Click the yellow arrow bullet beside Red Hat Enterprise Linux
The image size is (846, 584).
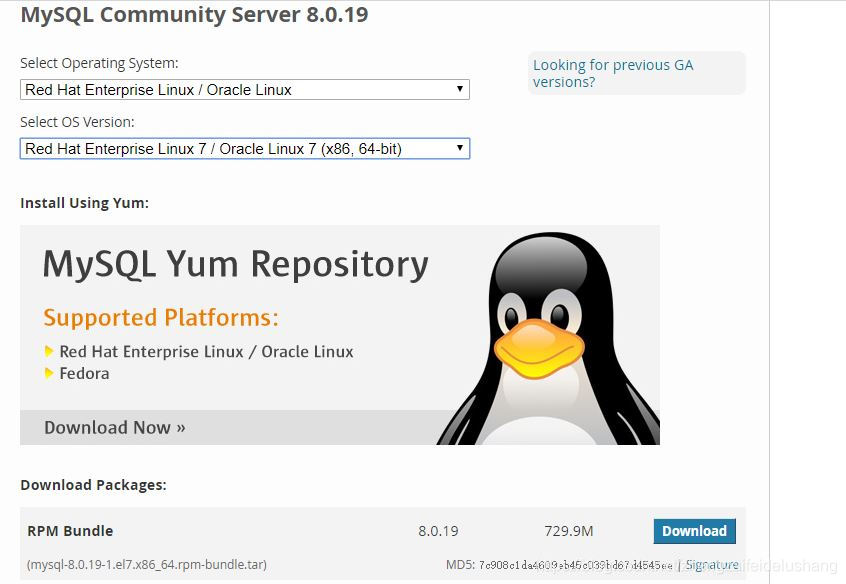point(49,351)
